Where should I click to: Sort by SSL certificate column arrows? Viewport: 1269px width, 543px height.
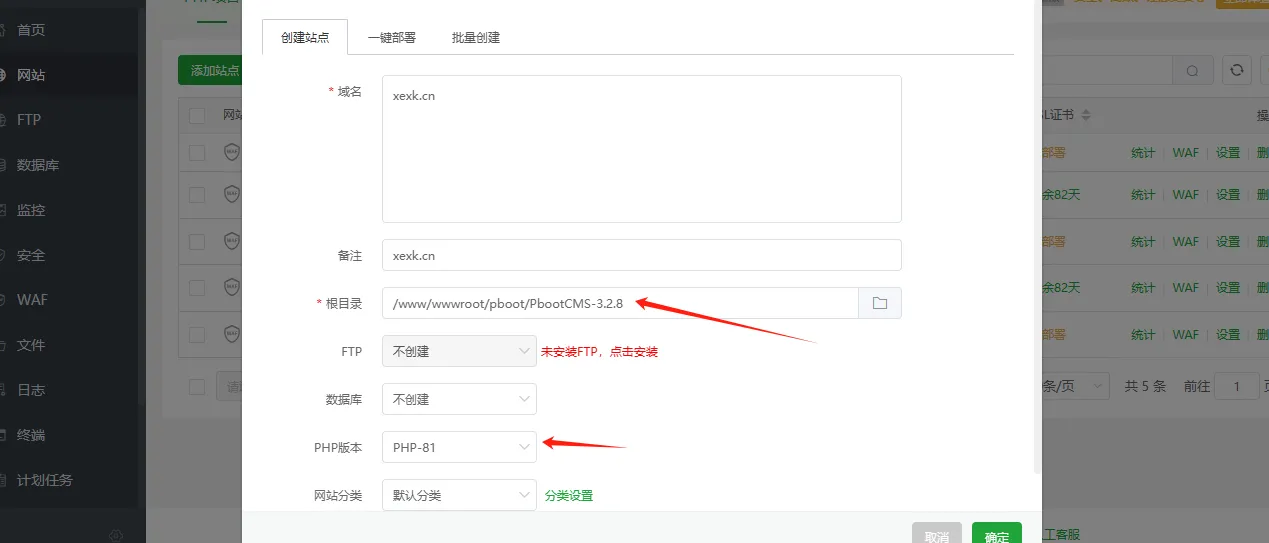point(1087,116)
